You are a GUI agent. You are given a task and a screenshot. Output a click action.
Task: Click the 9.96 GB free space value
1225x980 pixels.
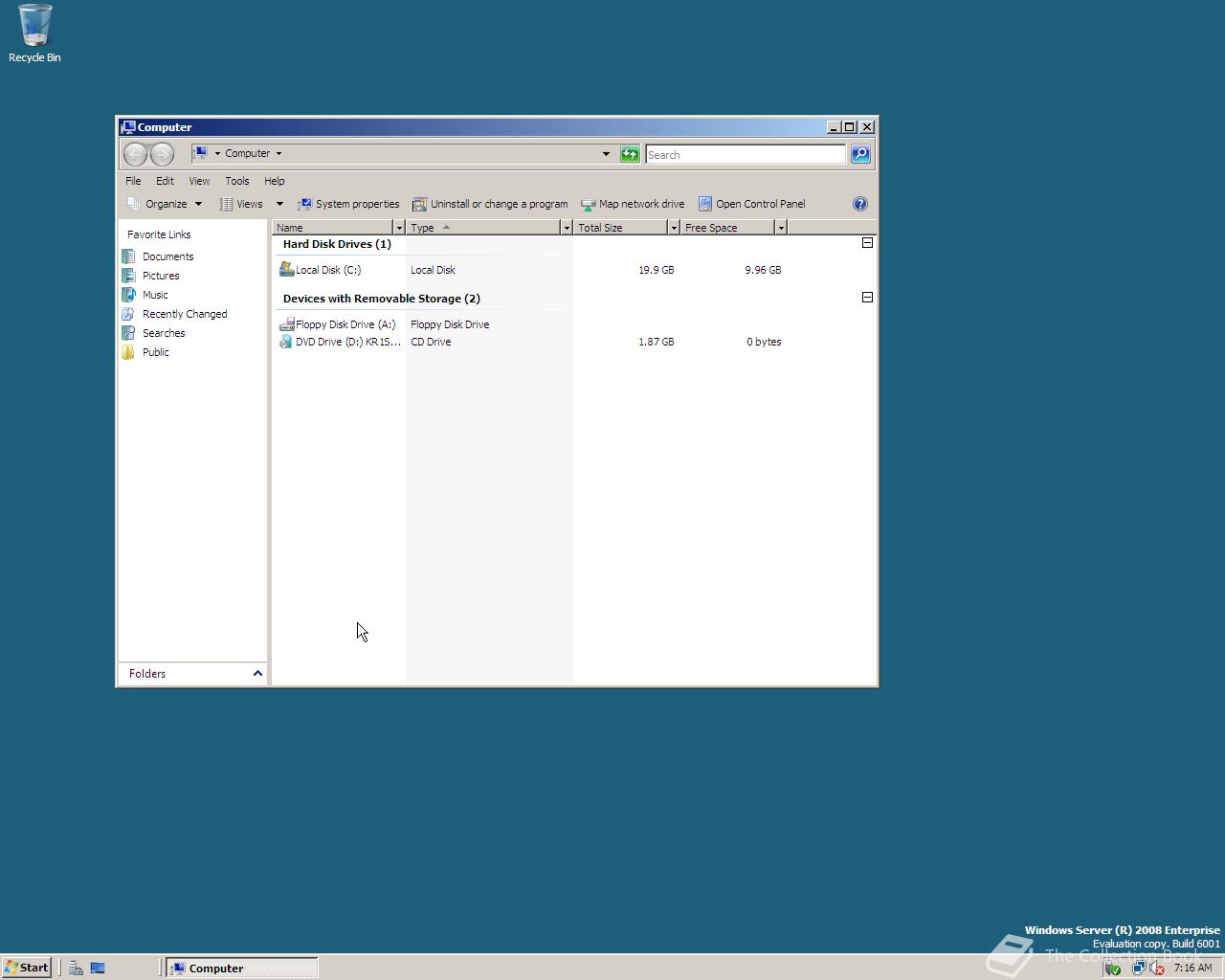coord(763,270)
